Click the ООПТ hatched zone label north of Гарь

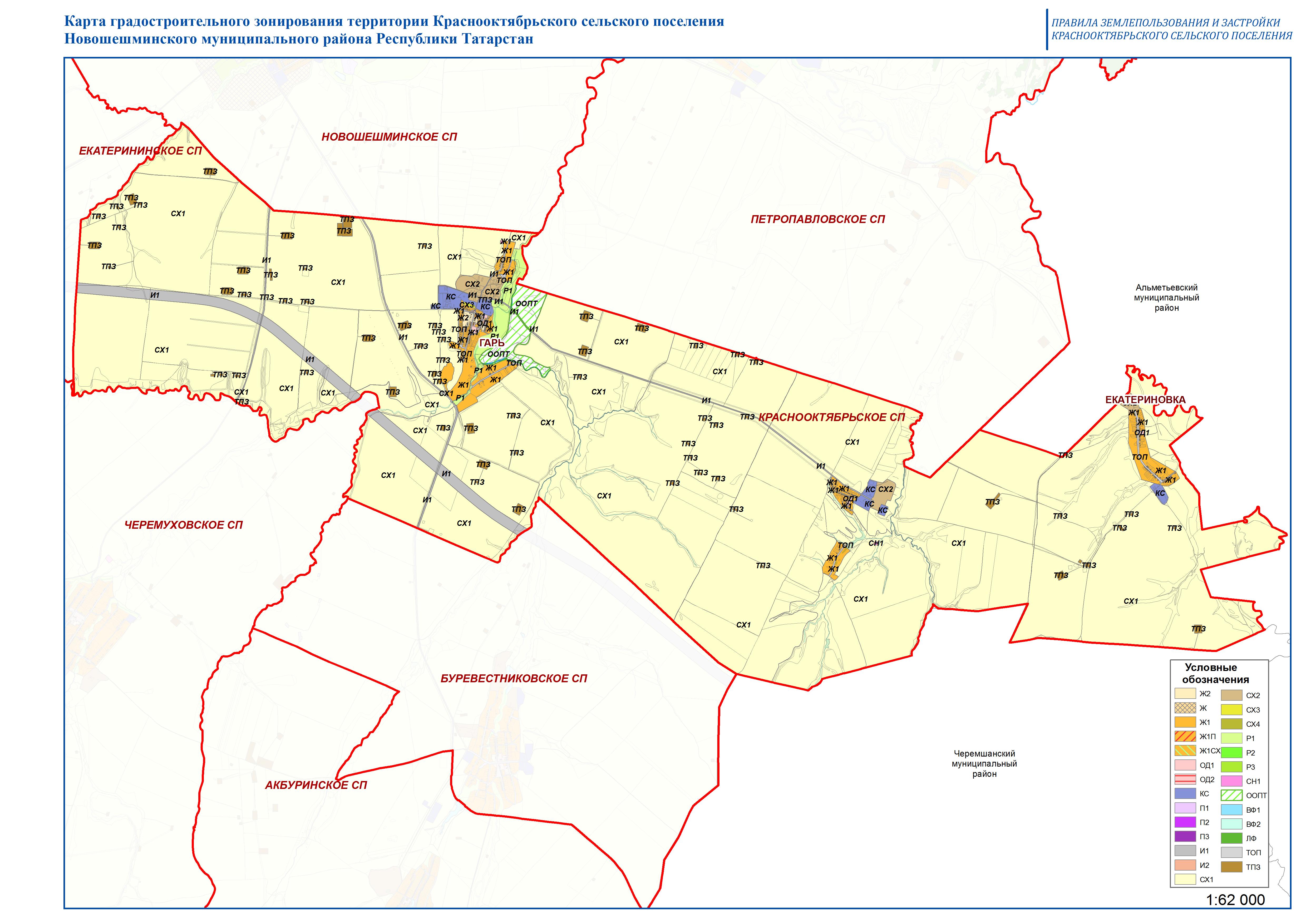click(526, 304)
